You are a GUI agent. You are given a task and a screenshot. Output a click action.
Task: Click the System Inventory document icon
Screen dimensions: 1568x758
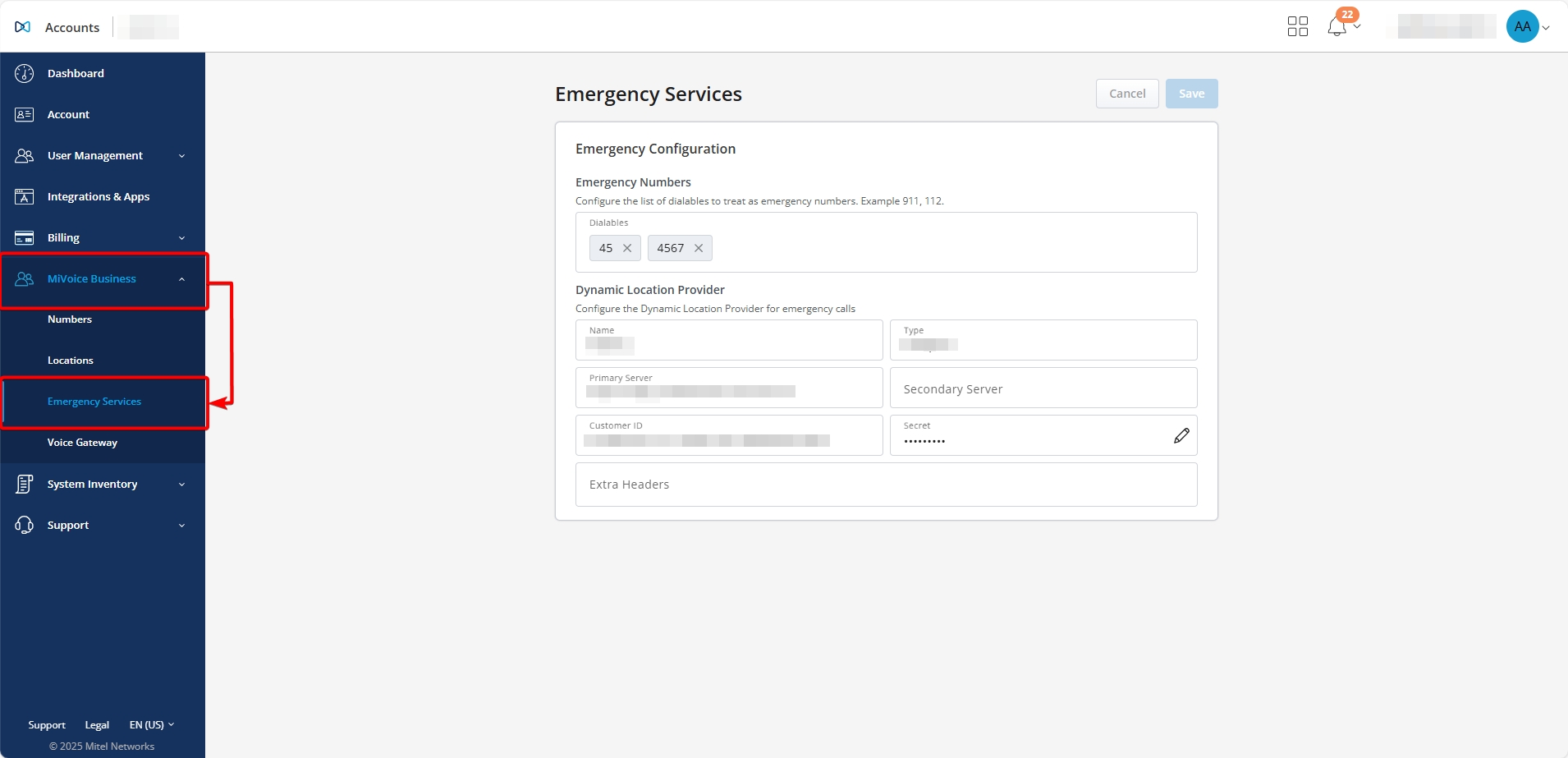tap(25, 484)
